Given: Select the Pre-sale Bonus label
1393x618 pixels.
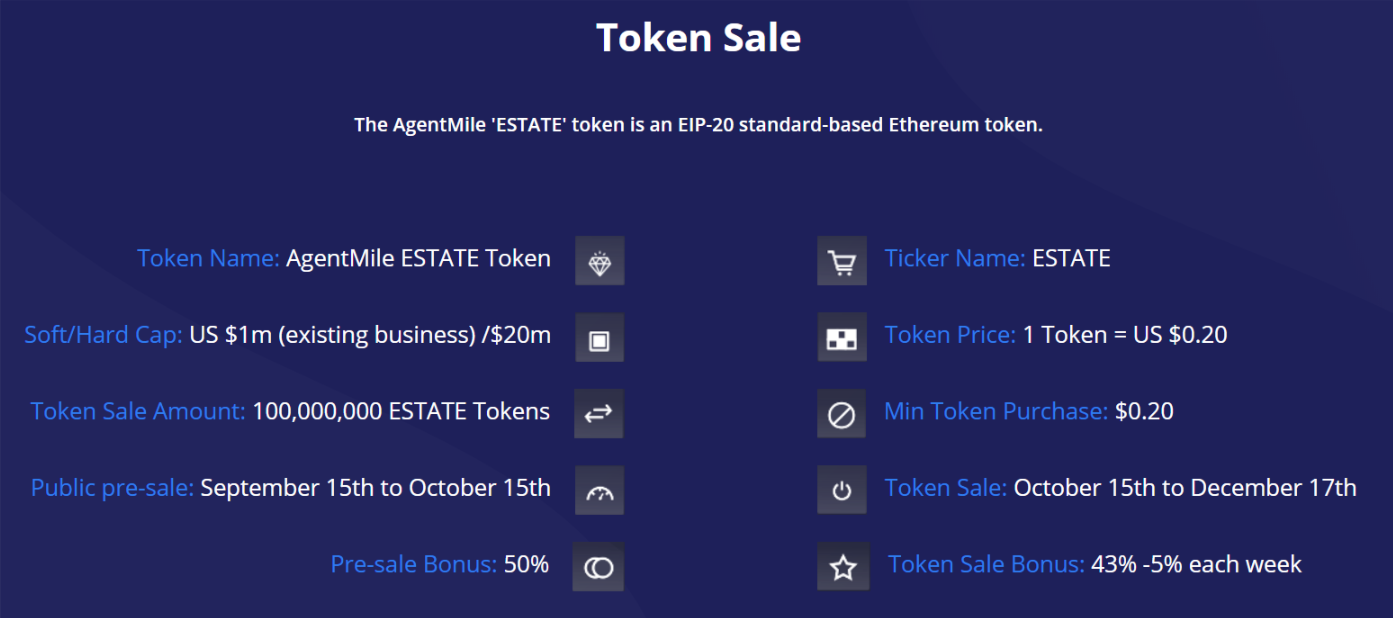Looking at the screenshot, I should (x=413, y=564).
